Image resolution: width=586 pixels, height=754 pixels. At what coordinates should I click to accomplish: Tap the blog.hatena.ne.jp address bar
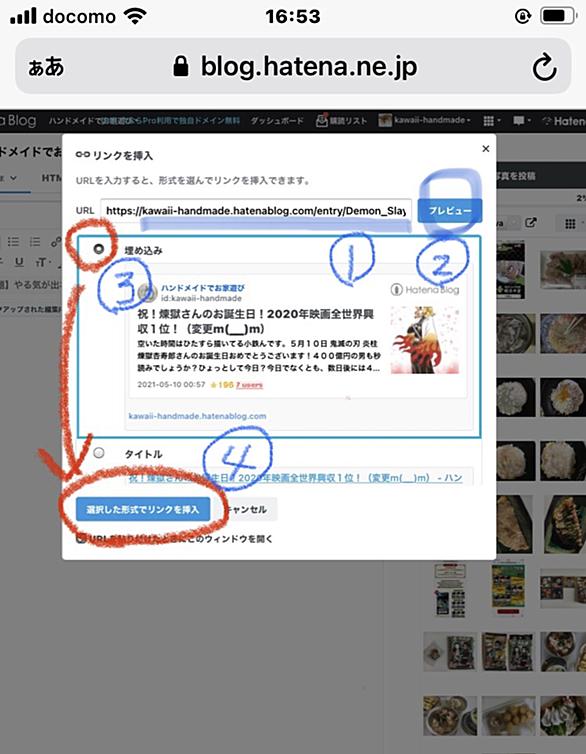[293, 66]
